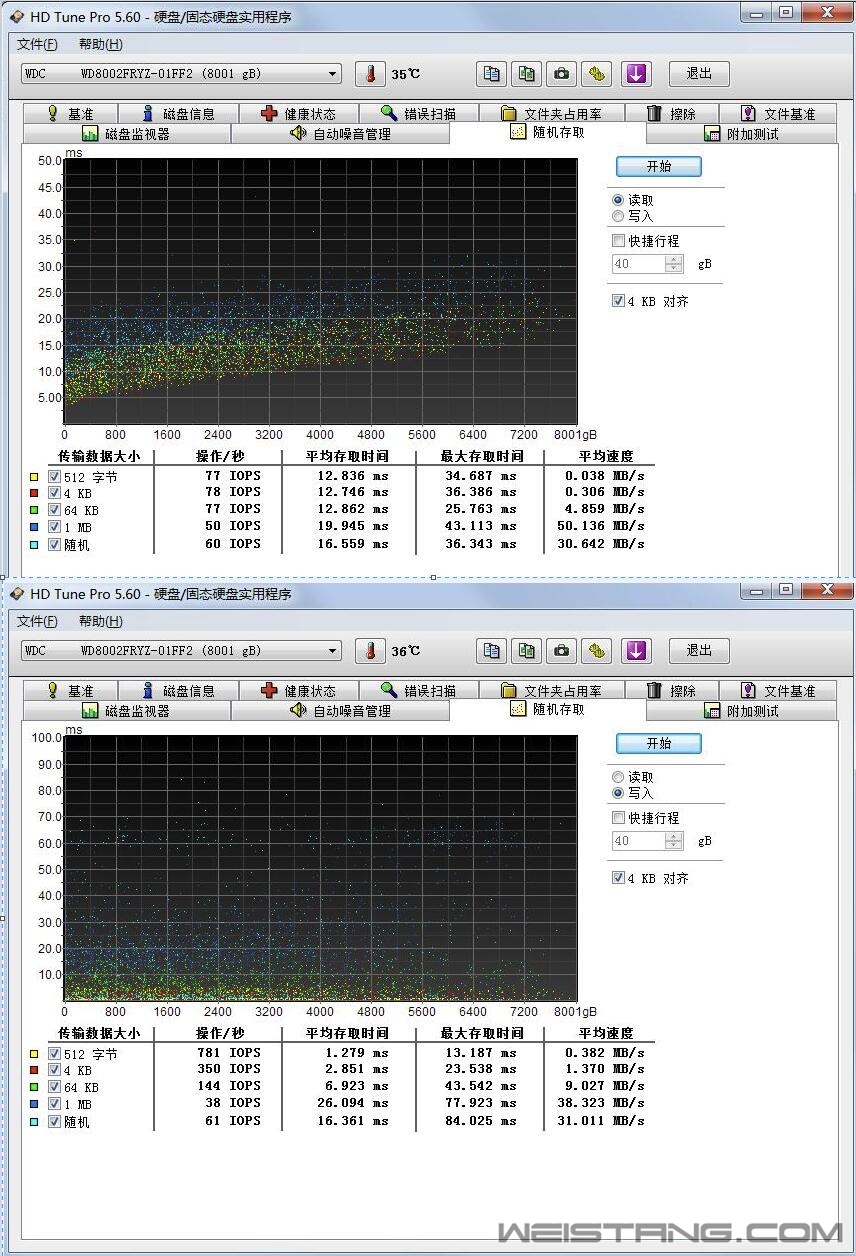Click the 12.836 ms average access value
The image size is (856, 1256).
(352, 476)
